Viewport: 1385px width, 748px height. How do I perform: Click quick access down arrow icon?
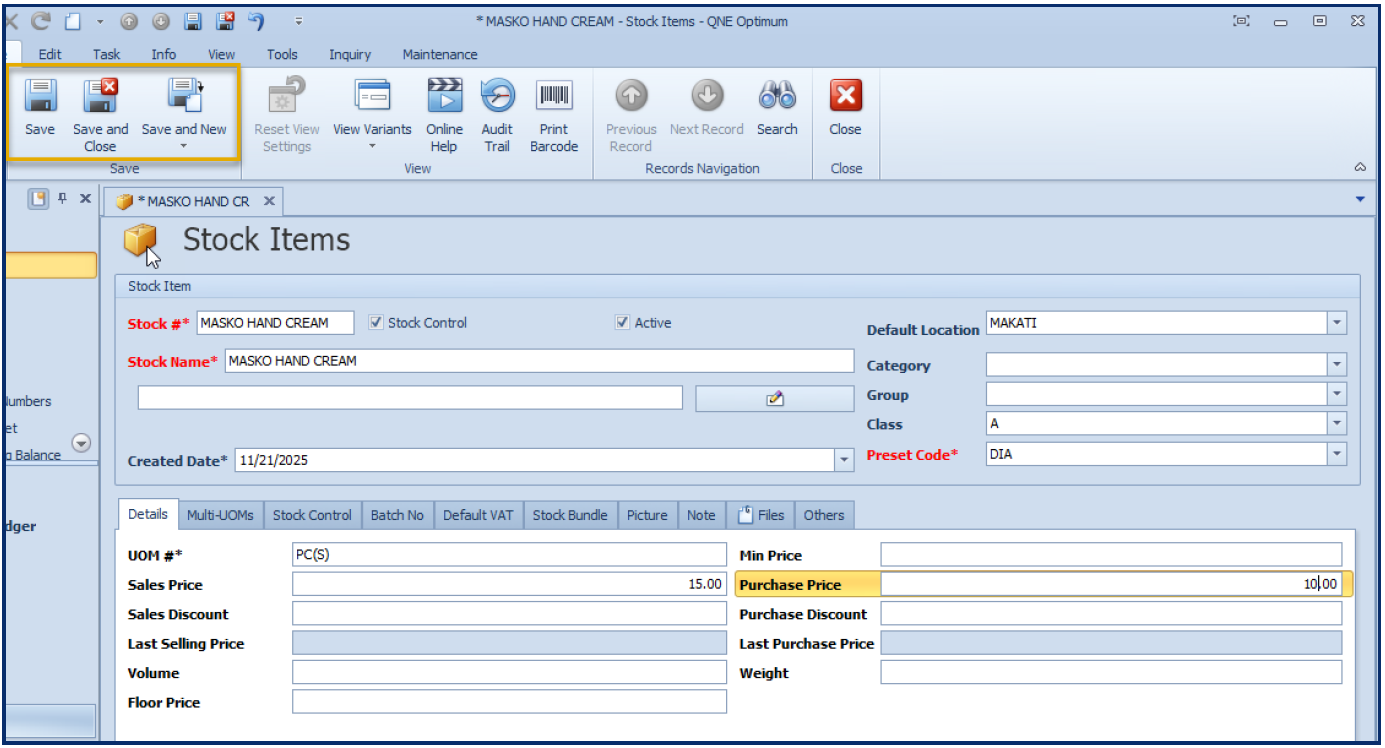coord(161,21)
